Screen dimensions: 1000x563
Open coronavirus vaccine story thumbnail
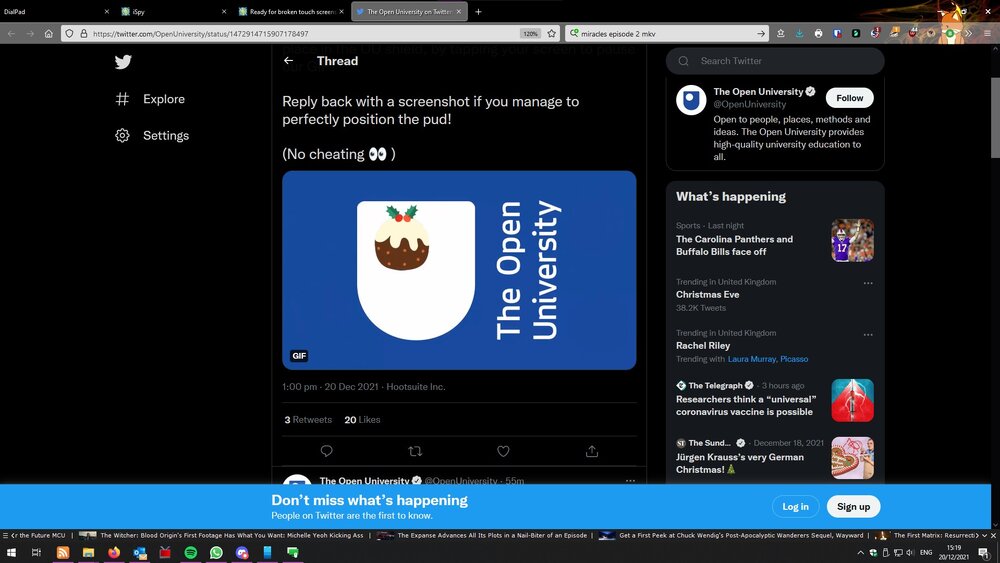coord(853,400)
